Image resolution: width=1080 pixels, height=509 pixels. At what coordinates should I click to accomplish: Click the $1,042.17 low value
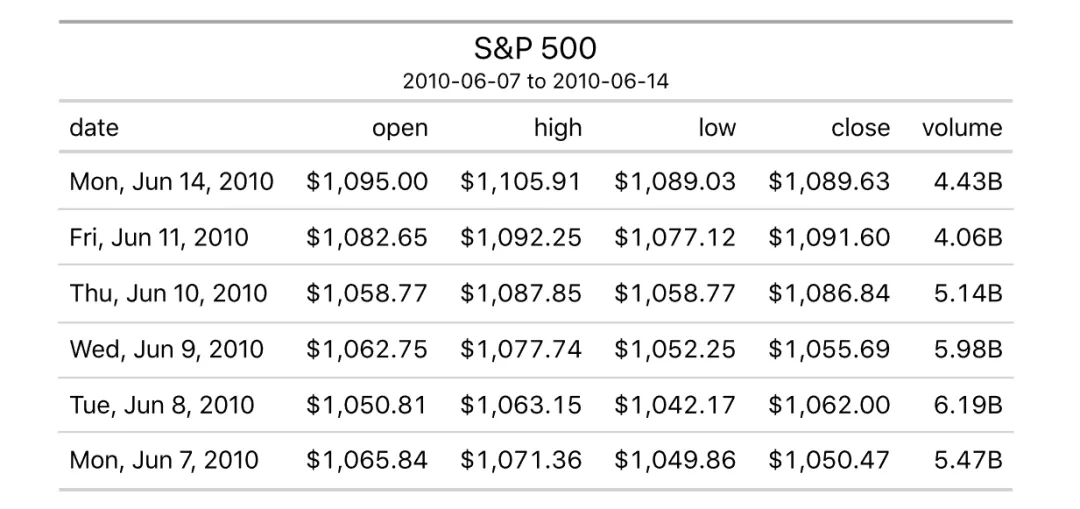tap(675, 405)
